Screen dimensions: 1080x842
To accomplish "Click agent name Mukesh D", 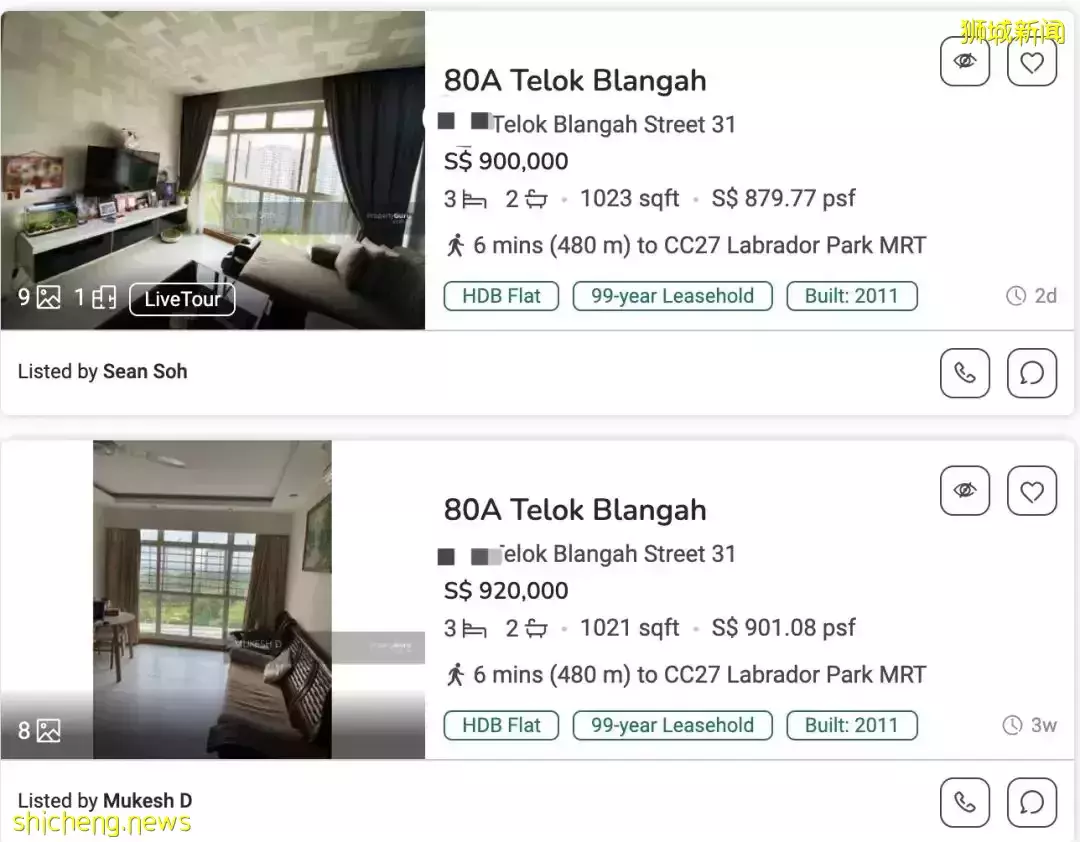I will (x=147, y=801).
